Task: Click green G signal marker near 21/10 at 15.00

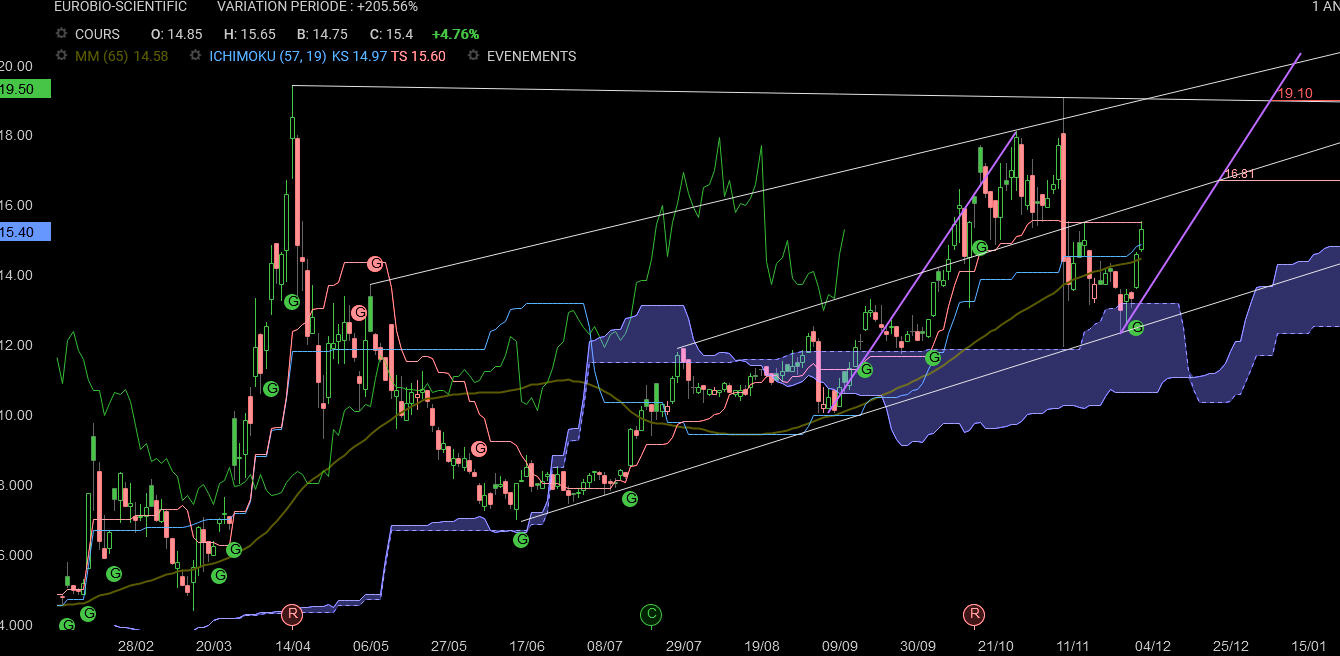Action: (x=980, y=247)
